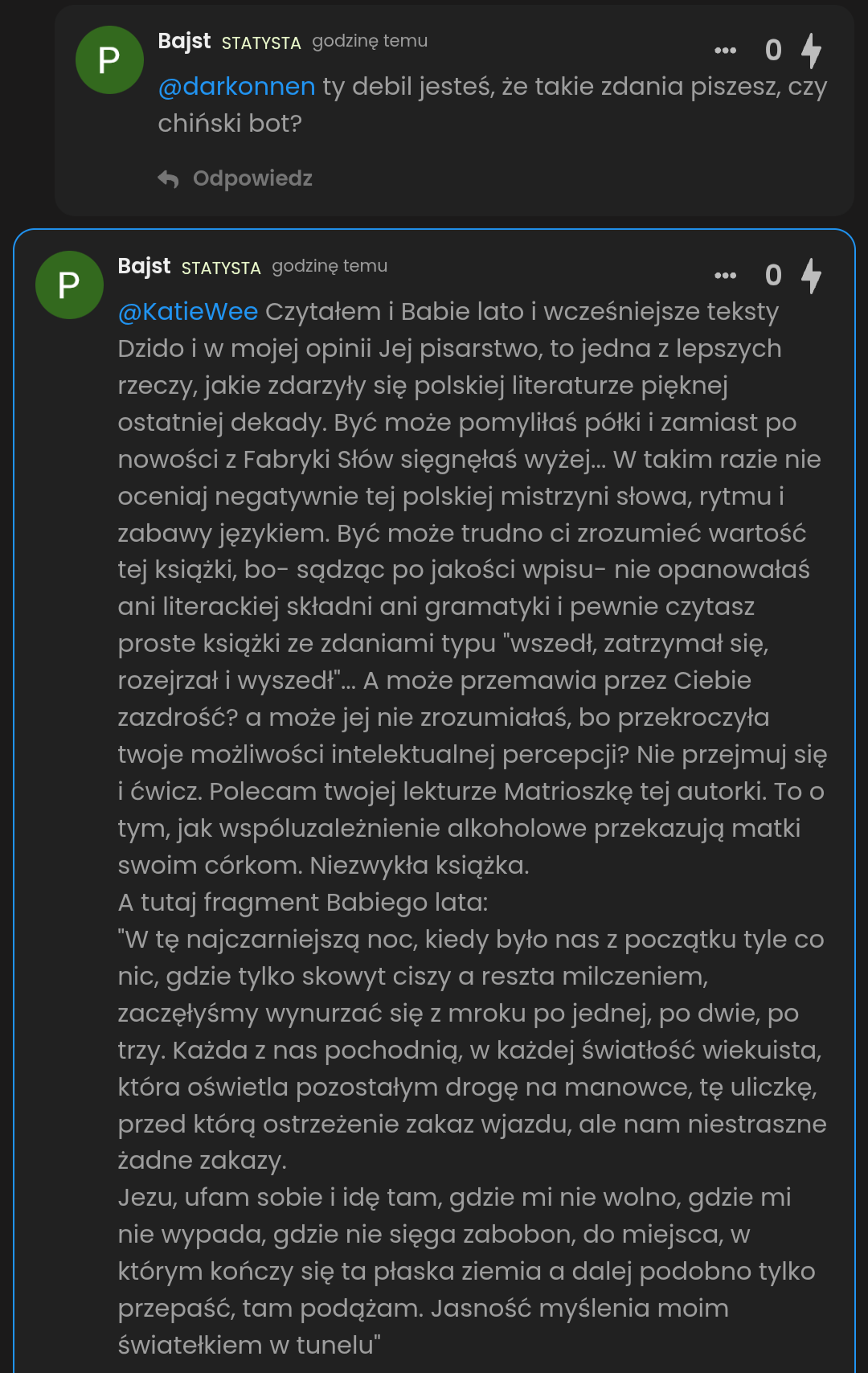Open Bajst's username in the @KatieWee comment header
868x1373 pixels.
144,266
